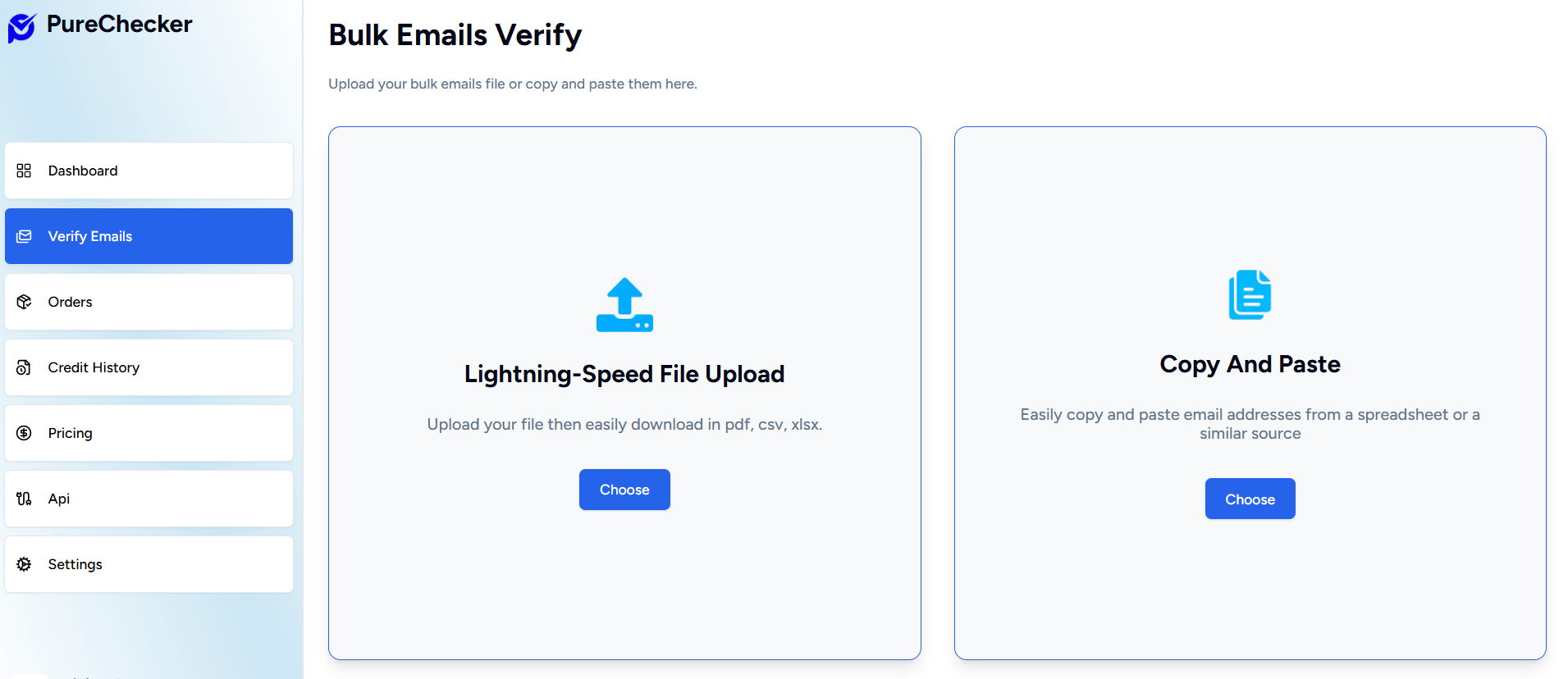
Task: Click the Dashboard grid icon
Action: tap(24, 171)
